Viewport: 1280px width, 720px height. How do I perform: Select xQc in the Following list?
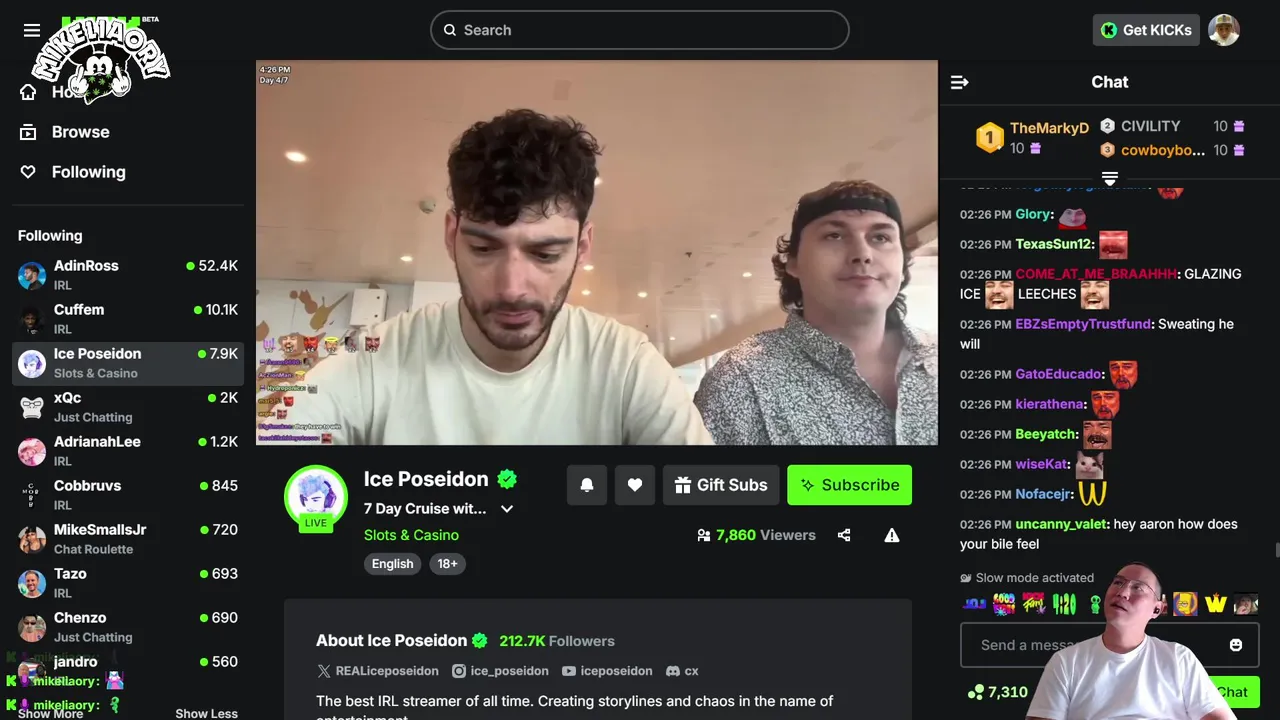click(128, 407)
